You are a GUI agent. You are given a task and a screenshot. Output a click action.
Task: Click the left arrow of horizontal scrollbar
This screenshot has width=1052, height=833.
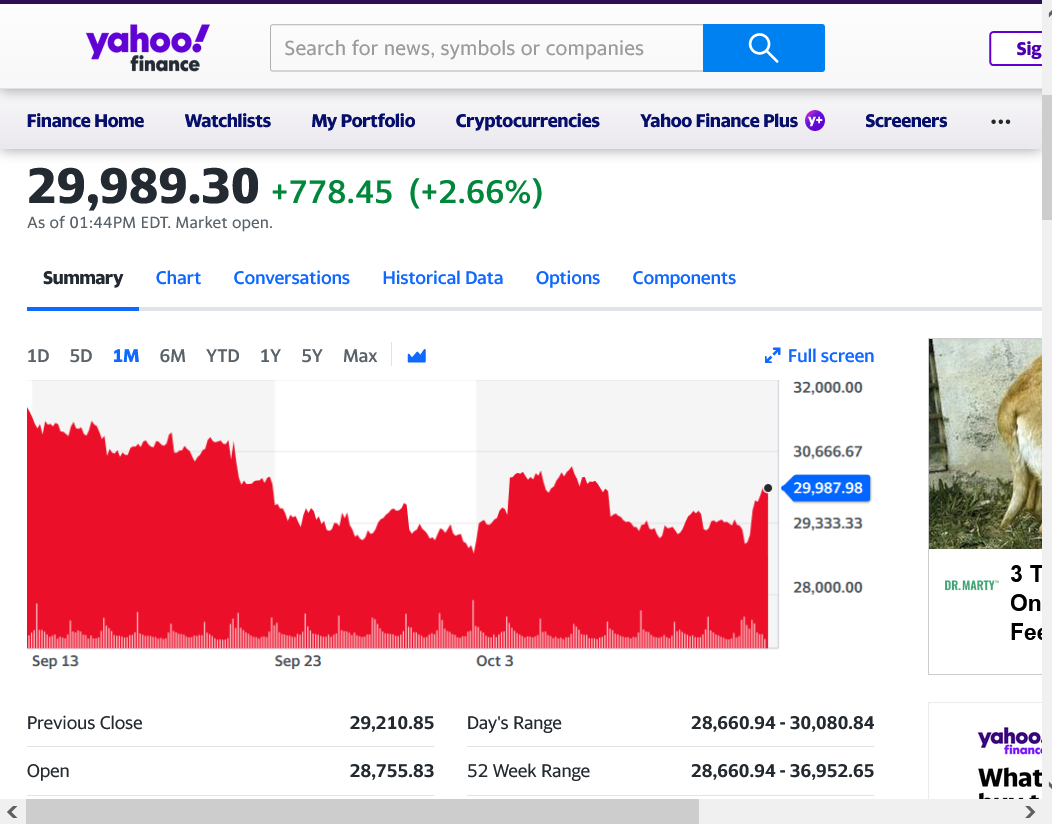(x=12, y=812)
